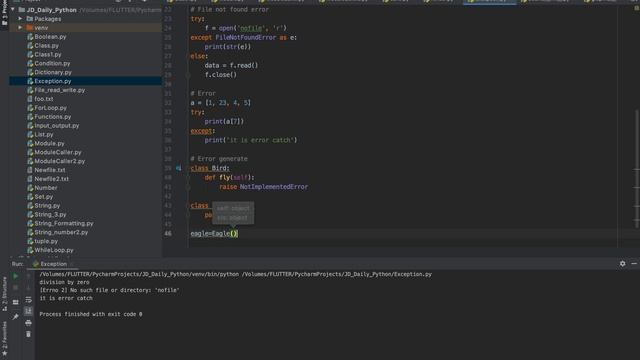The image size is (640, 360).
Task: Click the editor vertical scrollbar
Action: coord(637,167)
